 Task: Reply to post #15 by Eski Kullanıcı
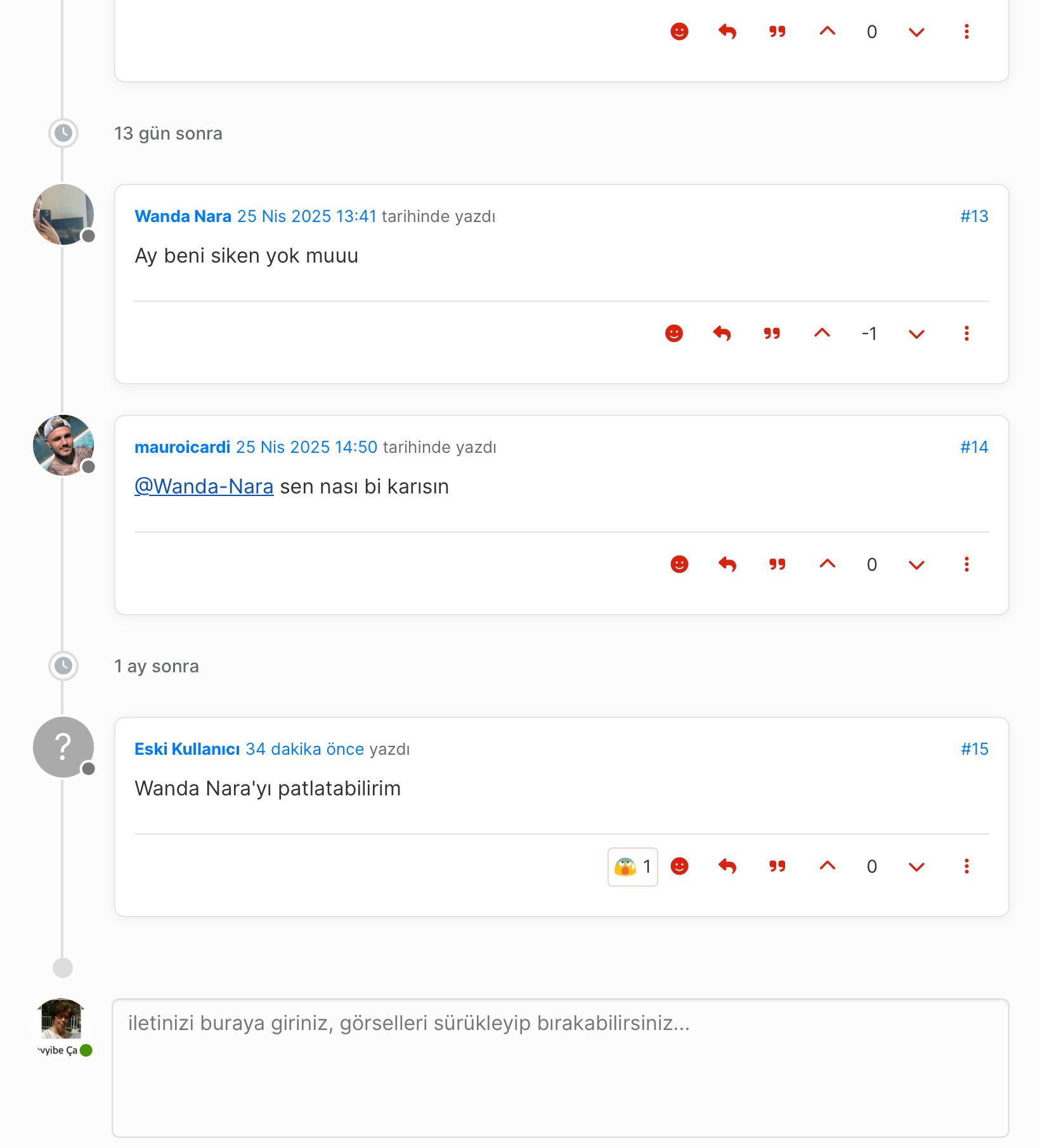727,866
